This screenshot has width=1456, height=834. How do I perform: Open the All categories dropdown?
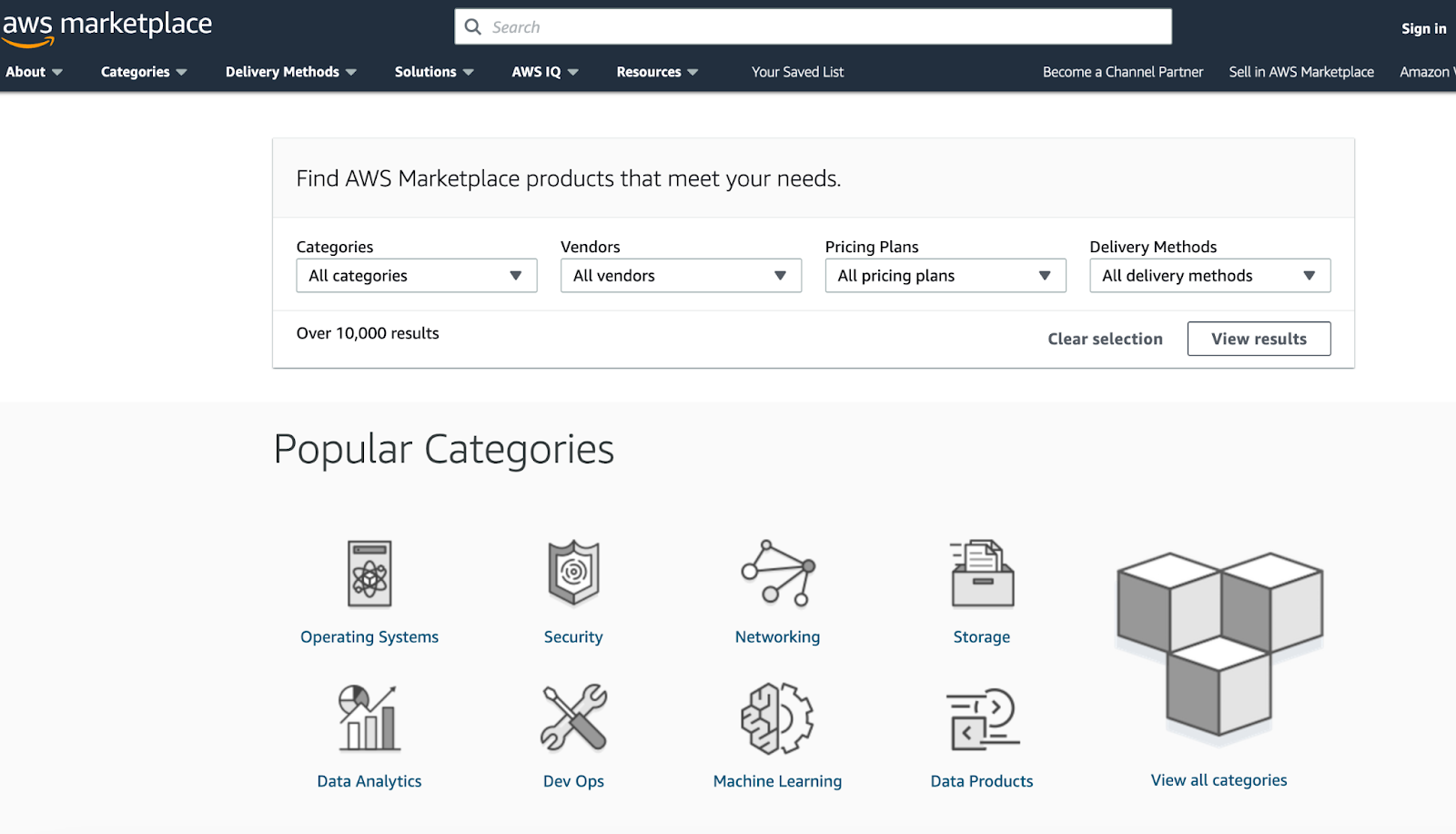point(416,275)
